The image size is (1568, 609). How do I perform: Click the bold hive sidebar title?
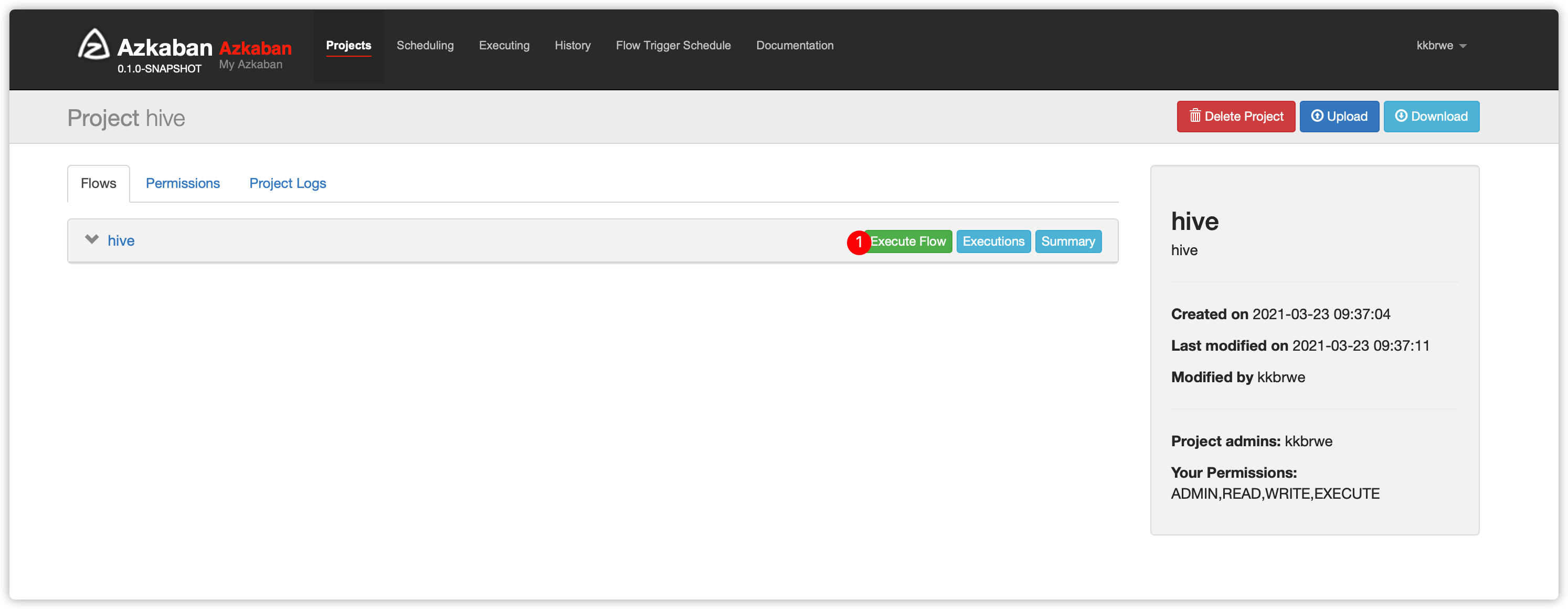click(1194, 221)
